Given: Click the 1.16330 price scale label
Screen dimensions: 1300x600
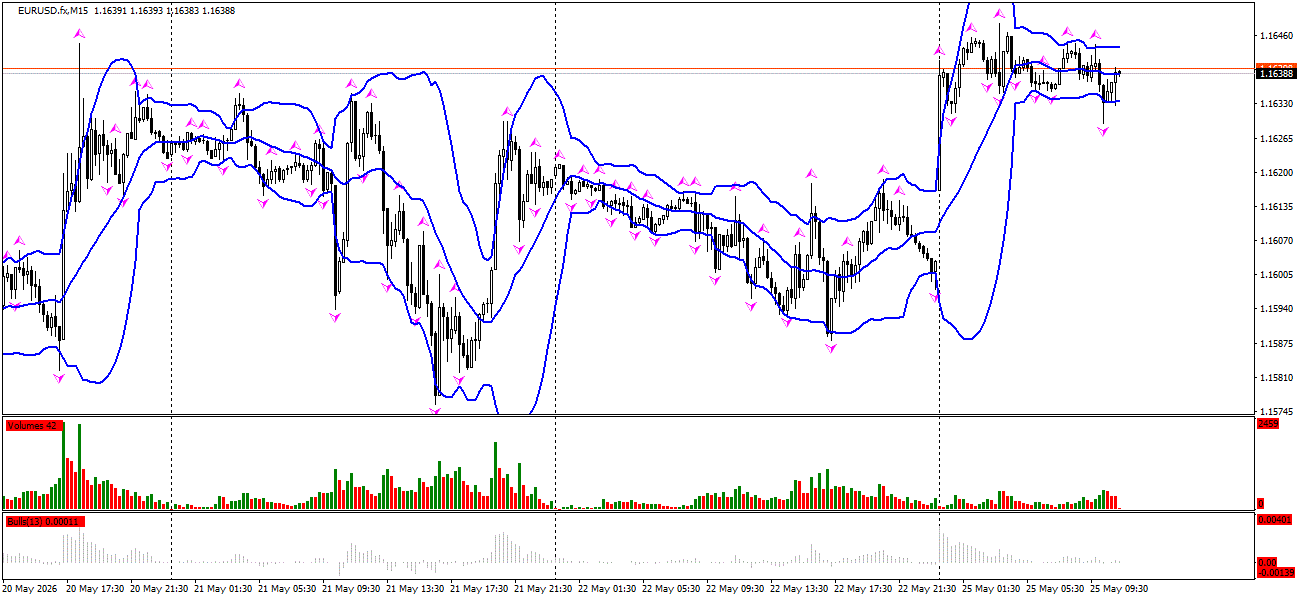Looking at the screenshot, I should pos(1275,104).
